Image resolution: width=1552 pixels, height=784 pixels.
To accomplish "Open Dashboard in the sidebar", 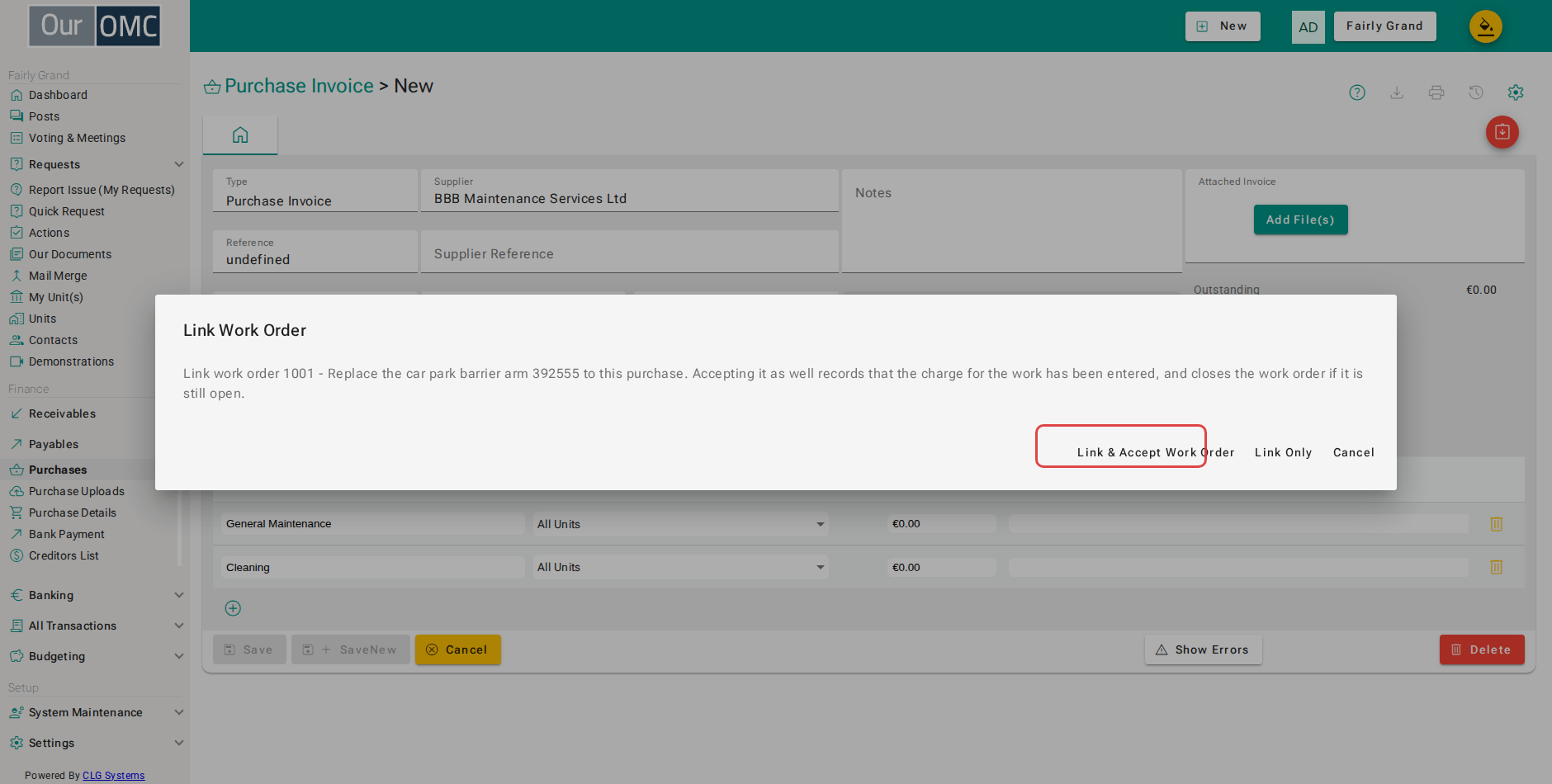I will pyautogui.click(x=58, y=95).
